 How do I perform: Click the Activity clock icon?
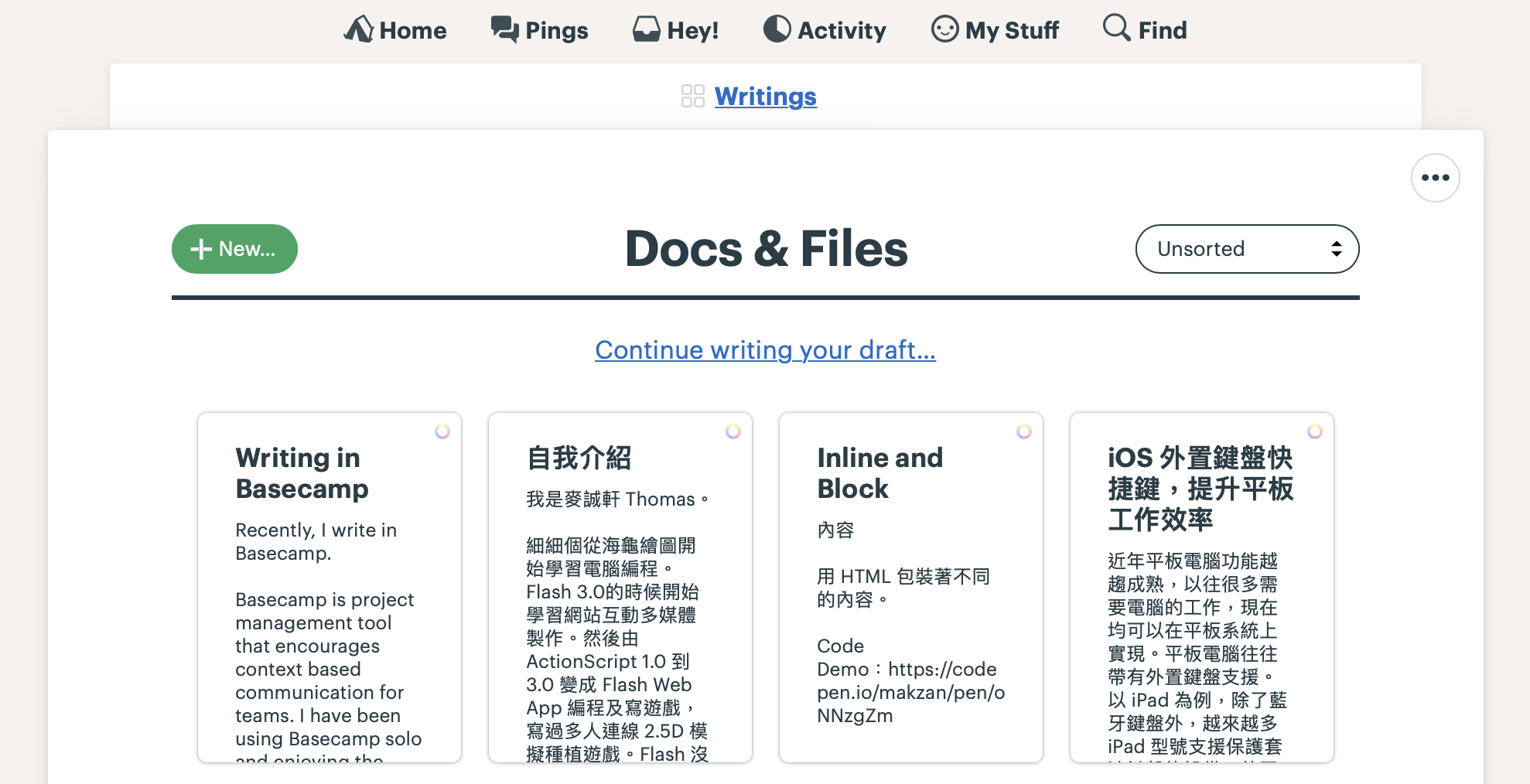[x=777, y=29]
